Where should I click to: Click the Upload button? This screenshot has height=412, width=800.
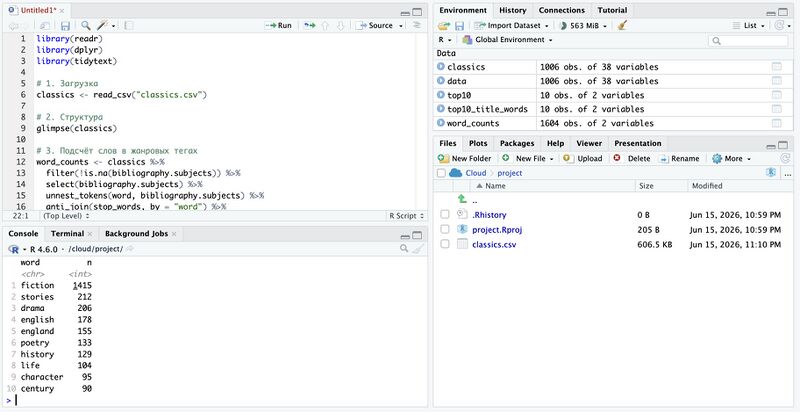click(x=583, y=159)
